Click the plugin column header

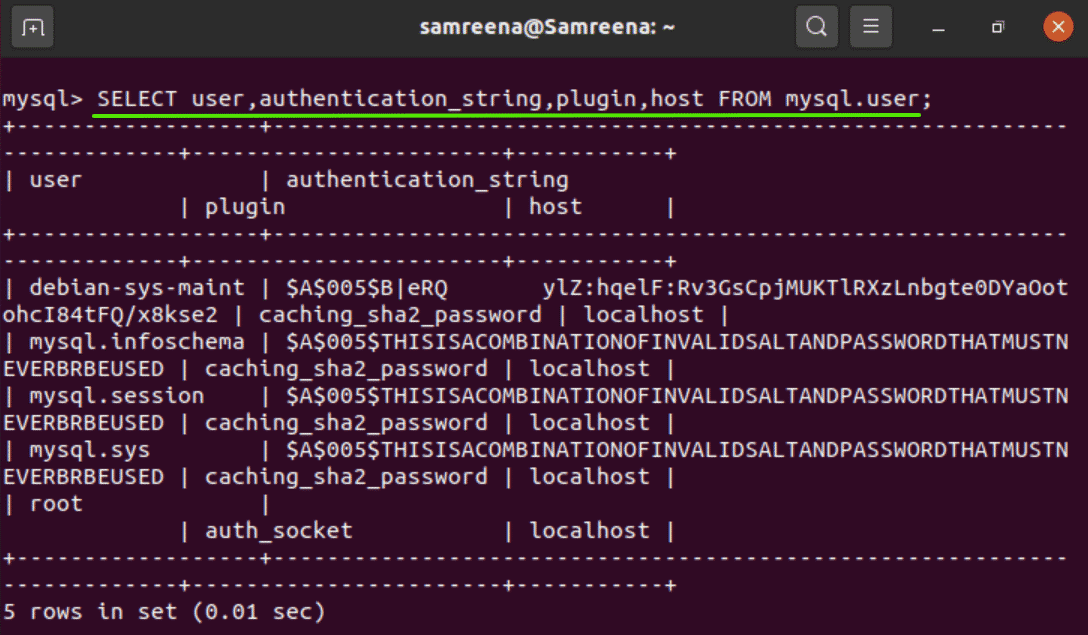click(245, 208)
